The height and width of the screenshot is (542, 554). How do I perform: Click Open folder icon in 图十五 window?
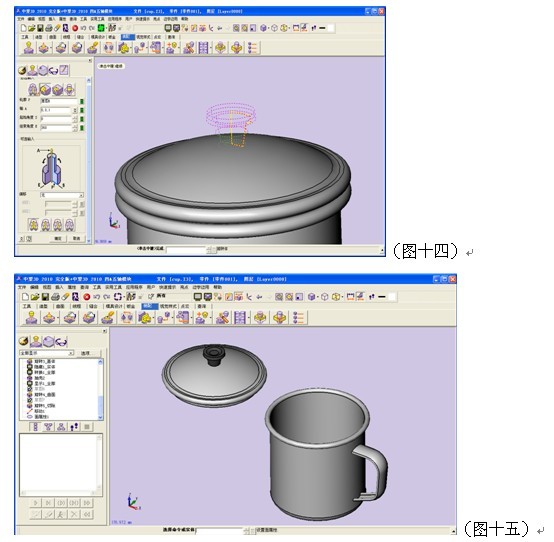pos(35,296)
